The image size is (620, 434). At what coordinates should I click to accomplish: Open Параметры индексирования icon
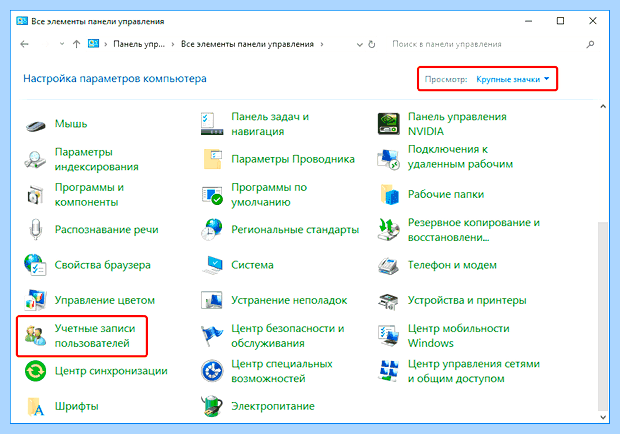click(35, 159)
